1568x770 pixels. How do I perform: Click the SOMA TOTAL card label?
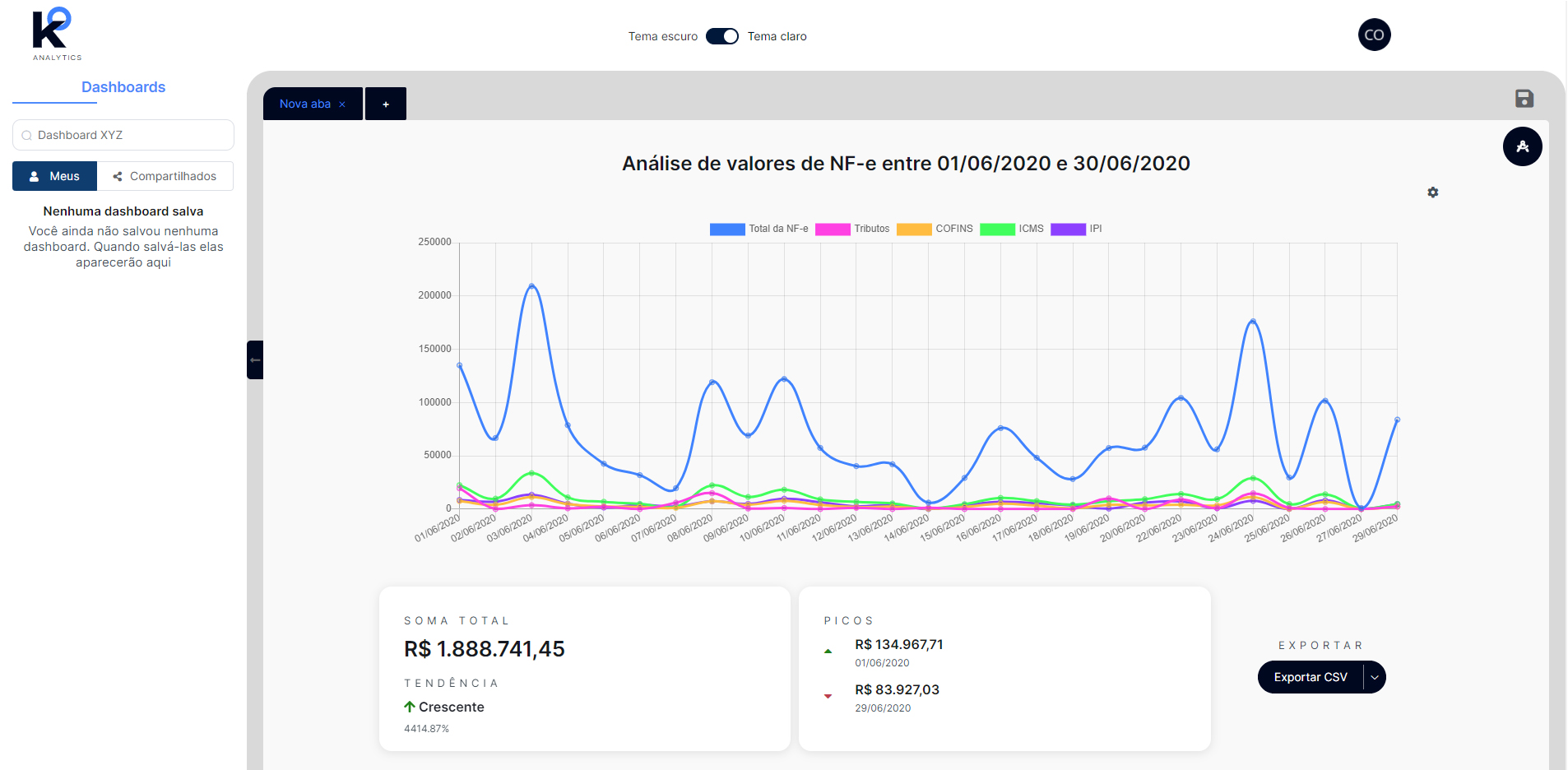[x=457, y=621]
